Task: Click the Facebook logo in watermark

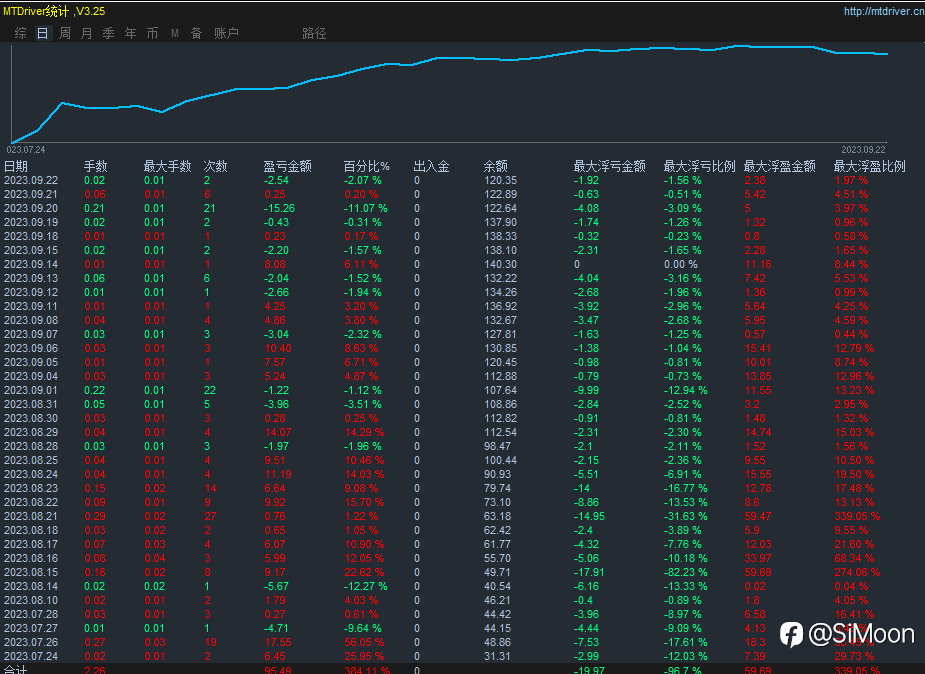Action: [x=792, y=634]
